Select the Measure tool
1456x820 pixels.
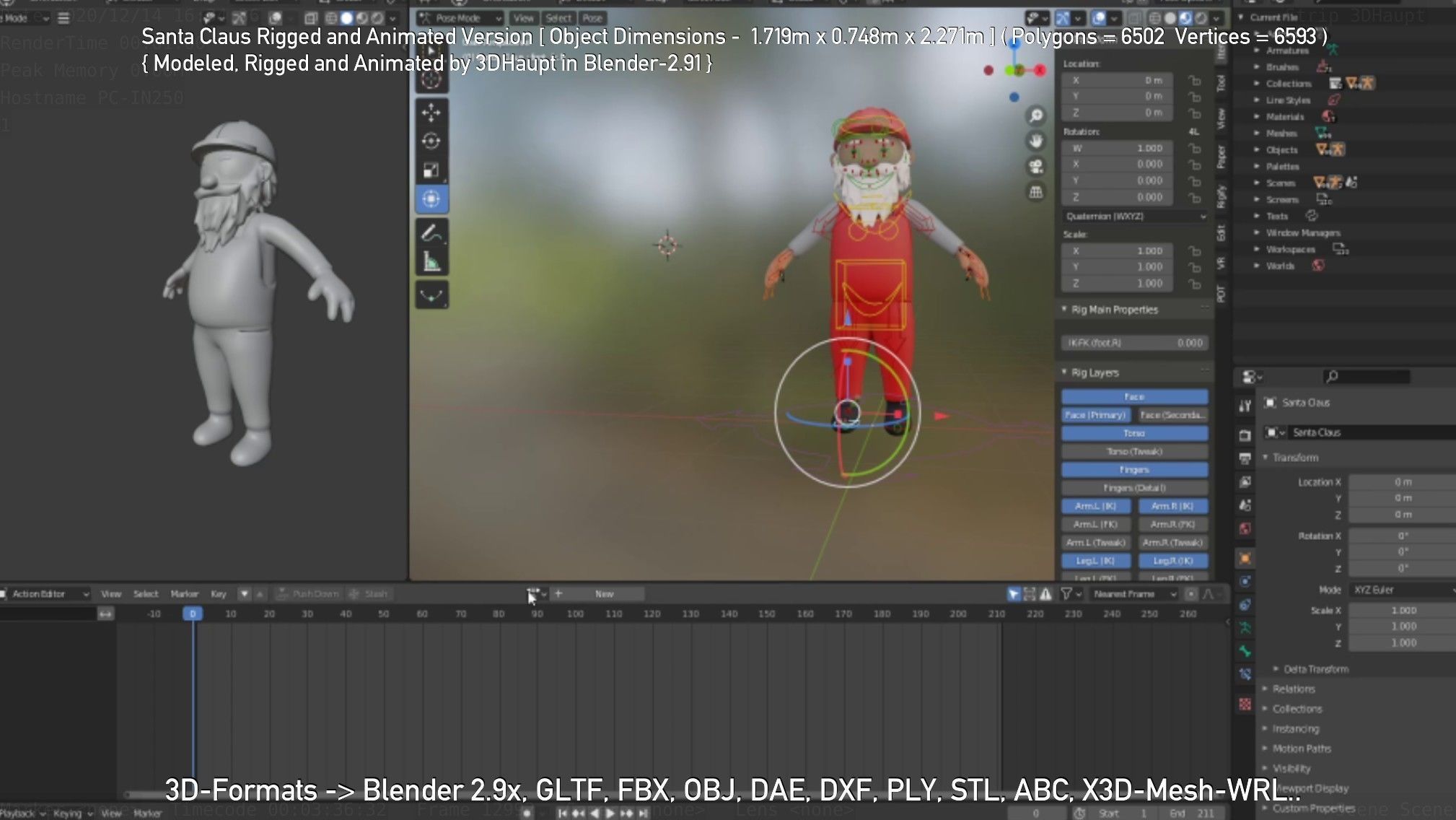coord(431,262)
